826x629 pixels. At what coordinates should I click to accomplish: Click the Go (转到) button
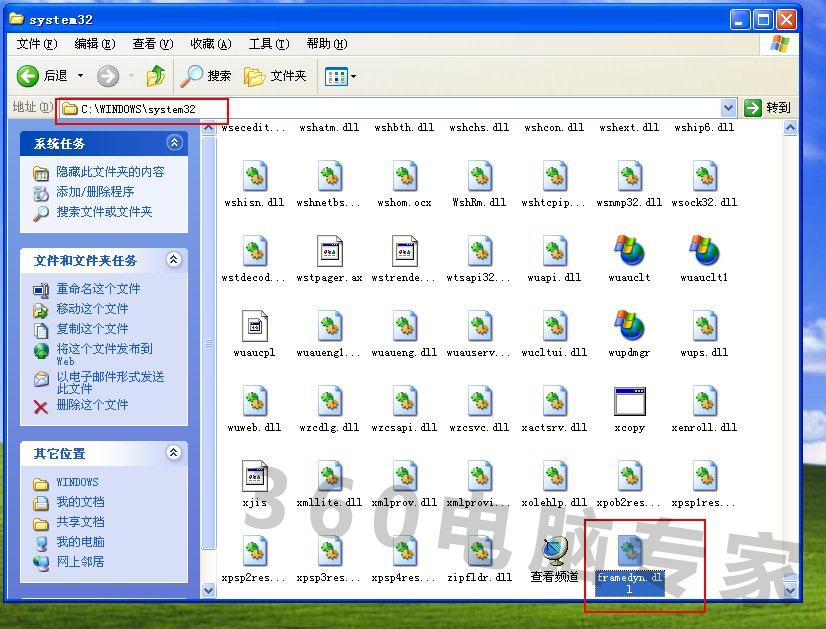pos(768,108)
